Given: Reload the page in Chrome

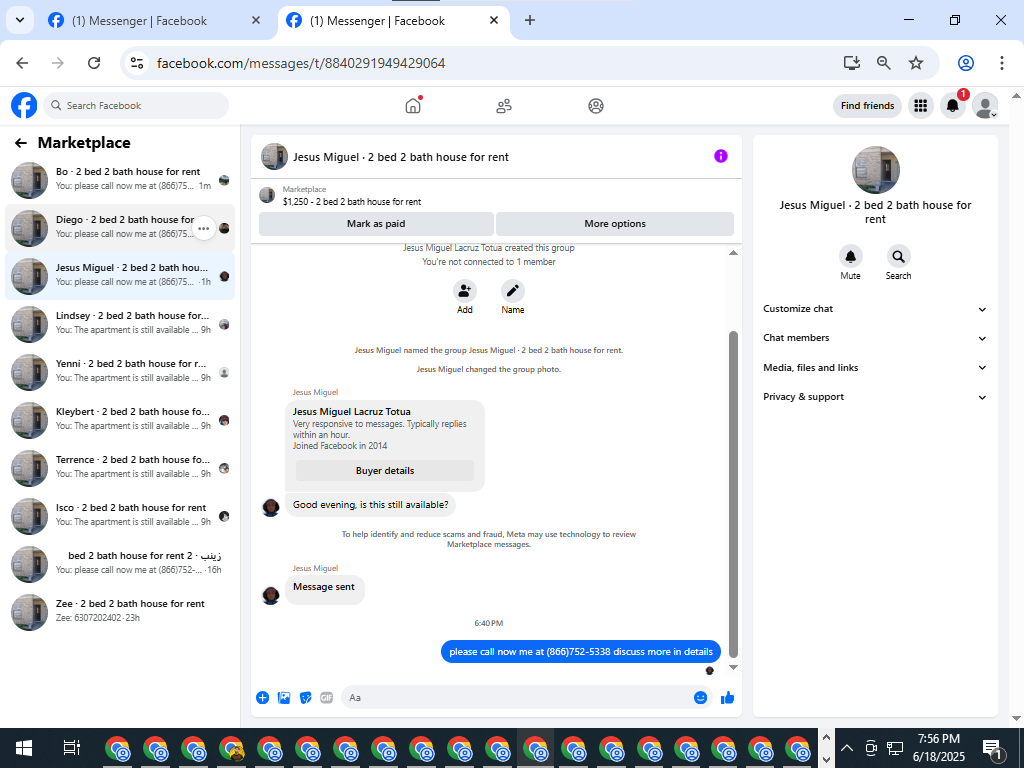Looking at the screenshot, I should tap(94, 63).
